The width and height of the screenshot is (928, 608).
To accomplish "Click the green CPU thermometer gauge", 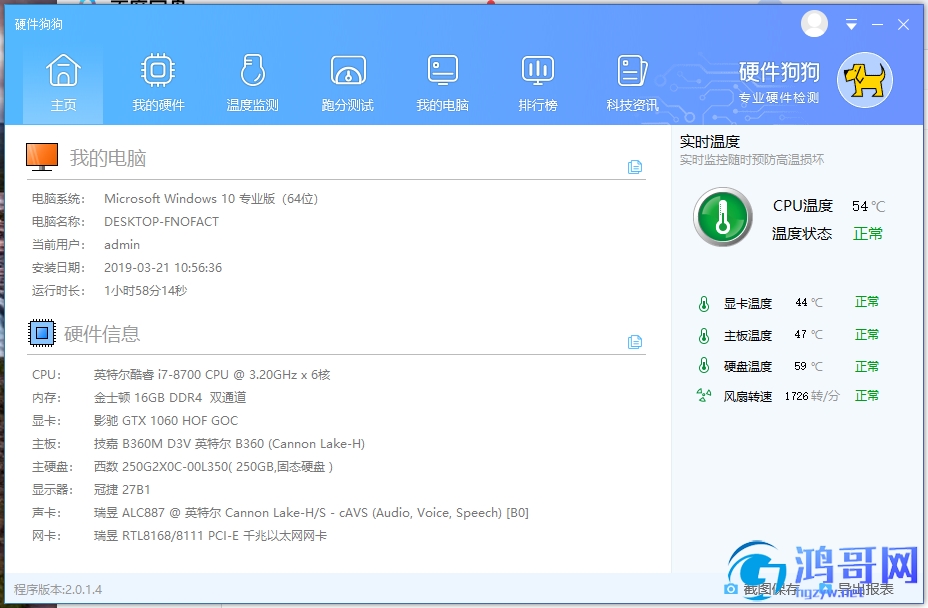I will tap(723, 217).
